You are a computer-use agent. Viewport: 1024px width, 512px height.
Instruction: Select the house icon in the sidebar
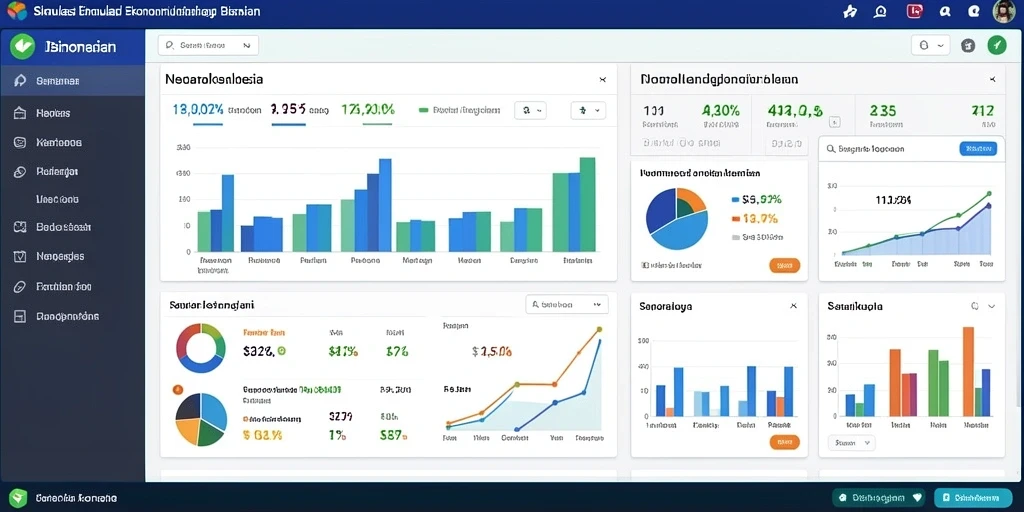[20, 113]
